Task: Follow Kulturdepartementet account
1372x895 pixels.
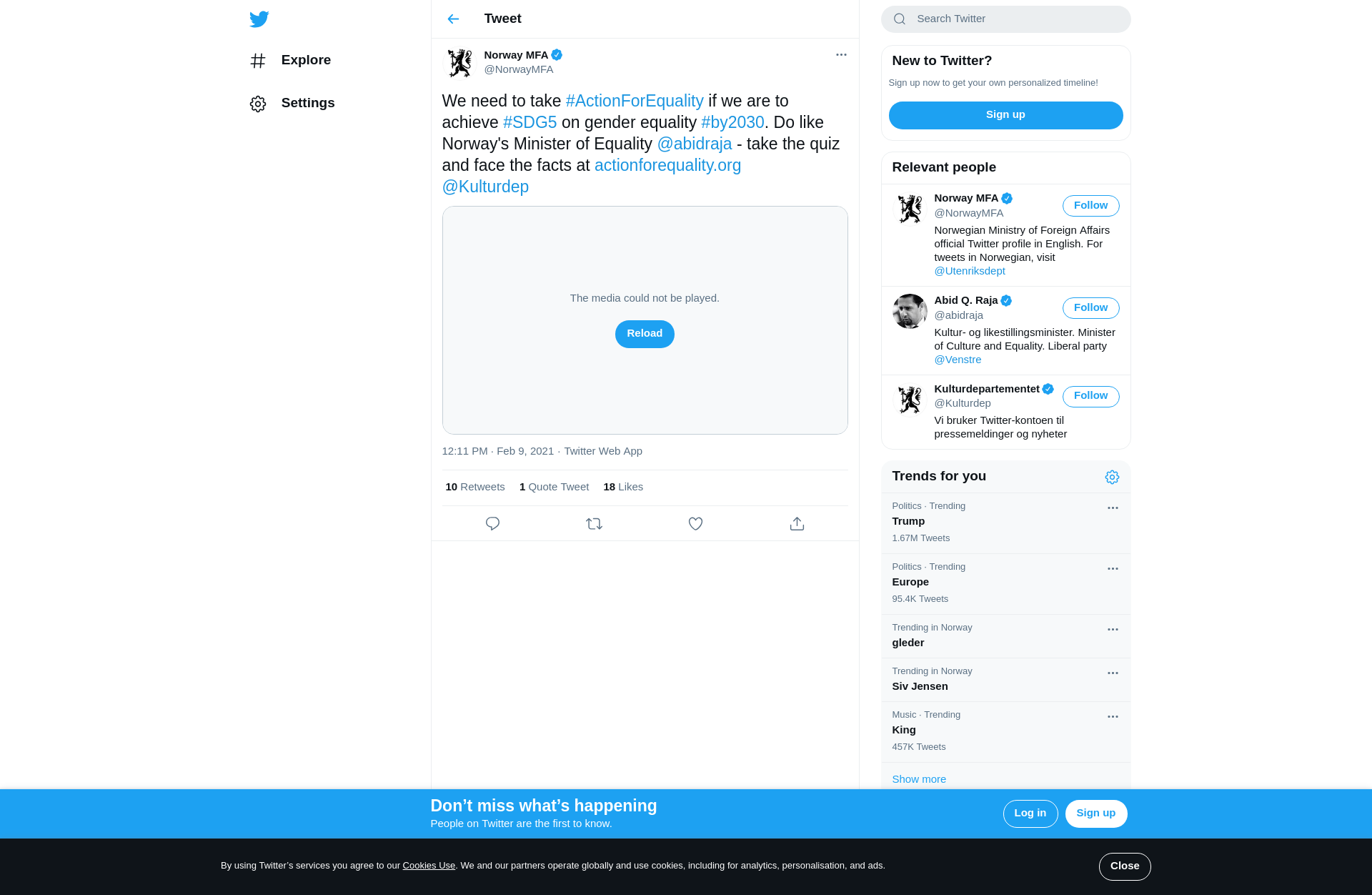Action: point(1090,396)
